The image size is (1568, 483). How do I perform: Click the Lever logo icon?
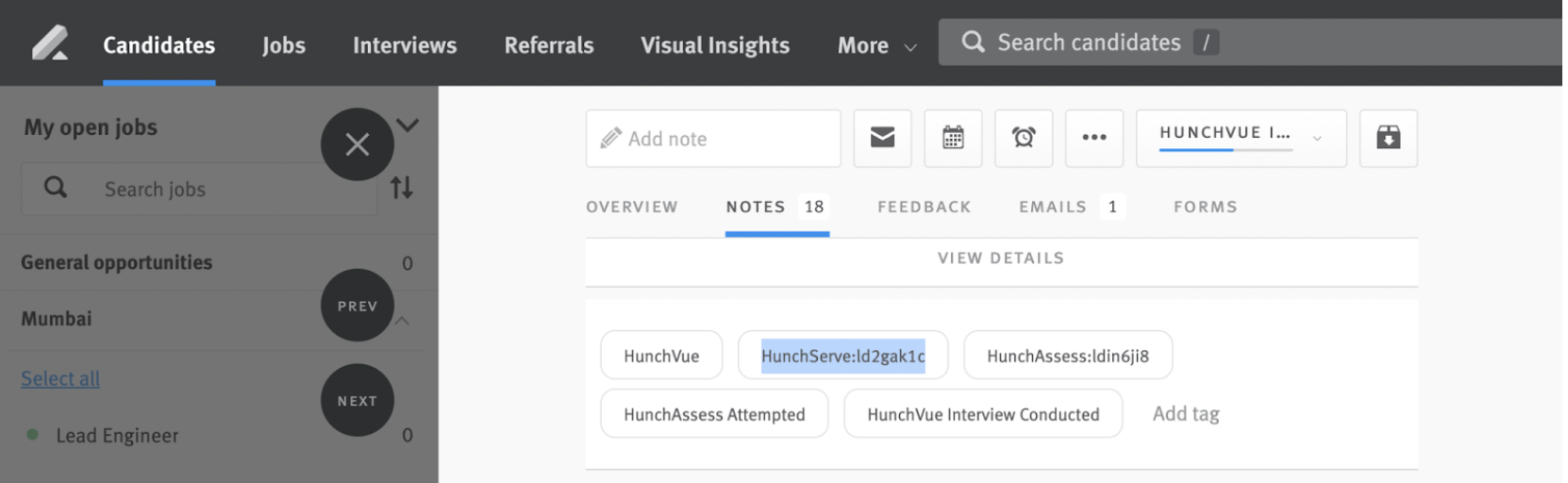50,43
